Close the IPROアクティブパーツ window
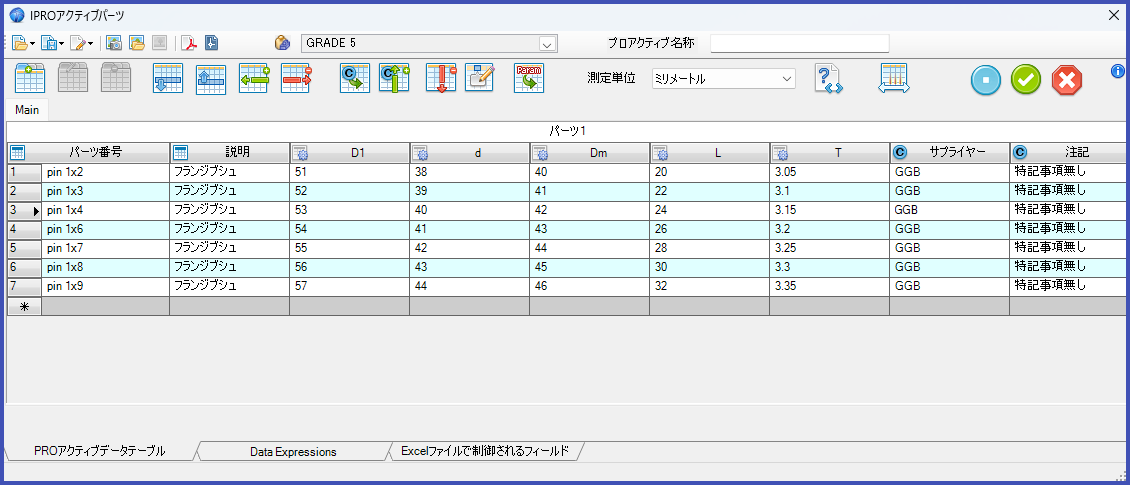The height and width of the screenshot is (485, 1130). 1113,14
